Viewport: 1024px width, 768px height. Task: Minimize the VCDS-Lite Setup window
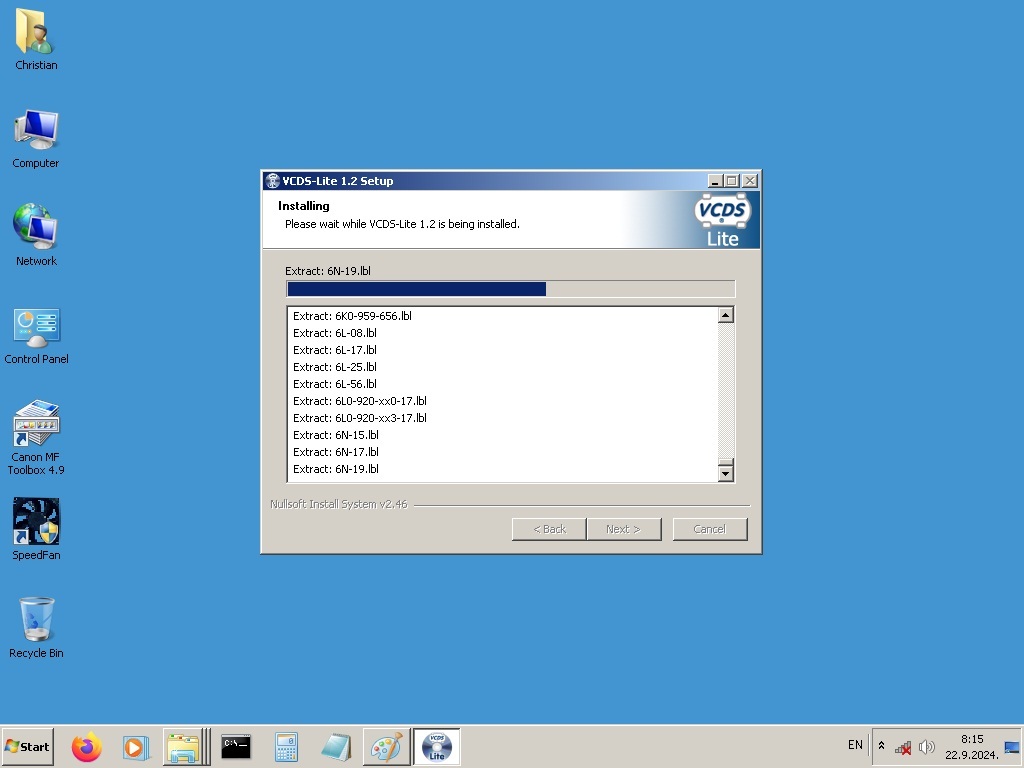(716, 181)
